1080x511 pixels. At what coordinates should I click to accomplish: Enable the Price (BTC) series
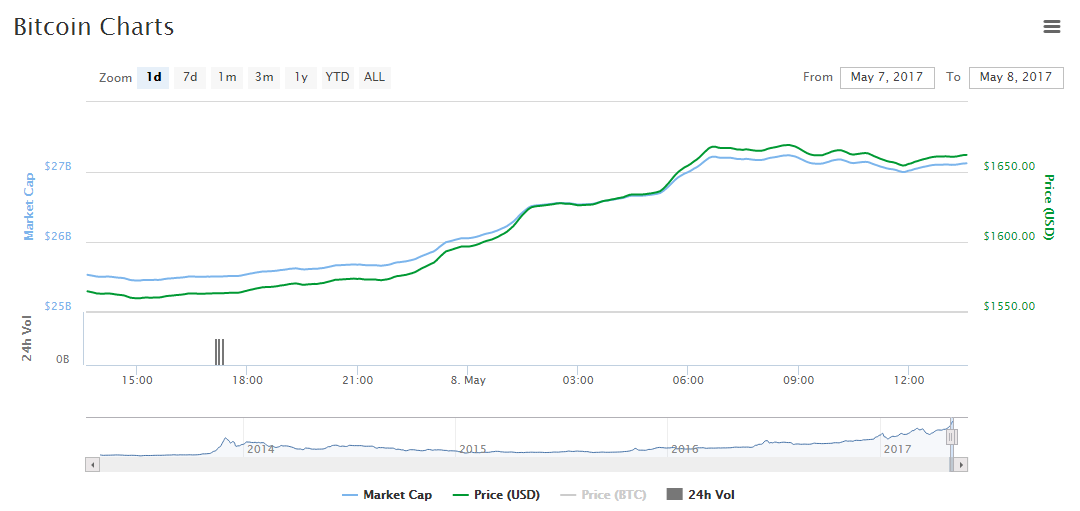[x=603, y=494]
